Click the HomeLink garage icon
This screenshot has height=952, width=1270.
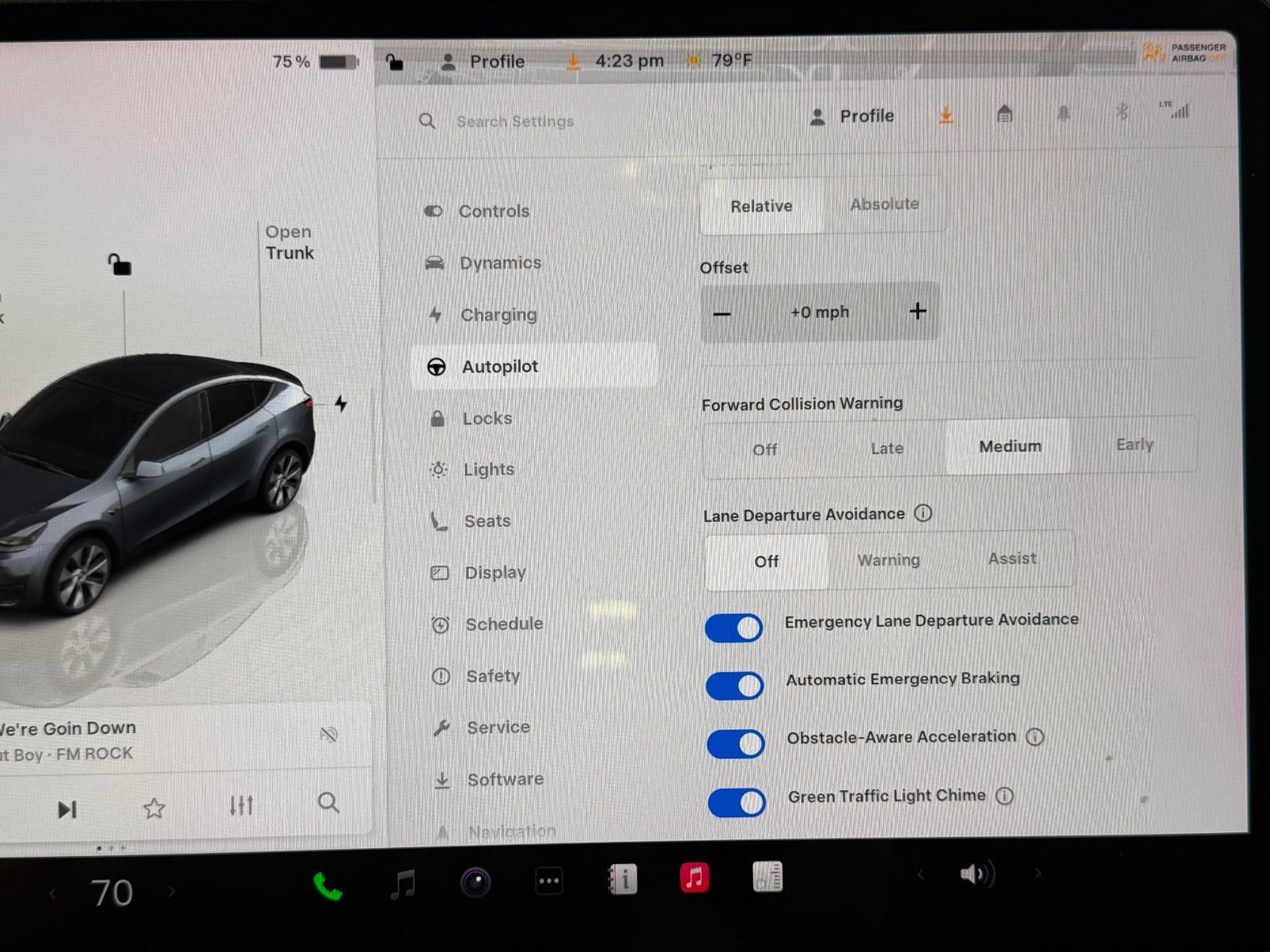click(1005, 115)
